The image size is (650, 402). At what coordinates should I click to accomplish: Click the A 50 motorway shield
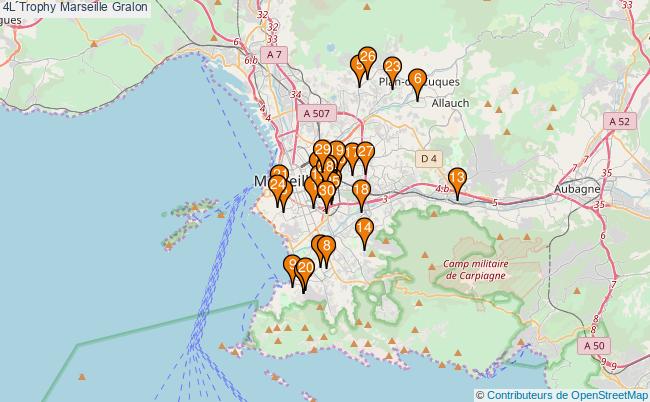(x=592, y=345)
